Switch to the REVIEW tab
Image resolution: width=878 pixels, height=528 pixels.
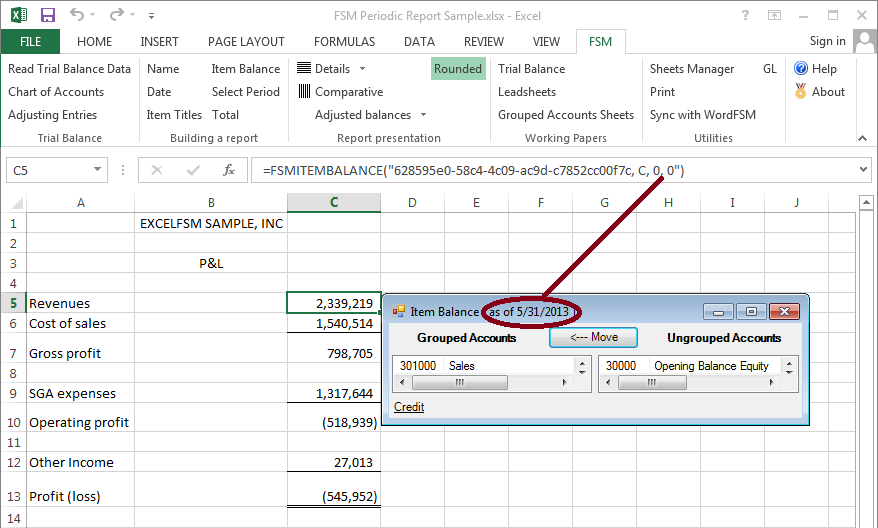click(484, 41)
